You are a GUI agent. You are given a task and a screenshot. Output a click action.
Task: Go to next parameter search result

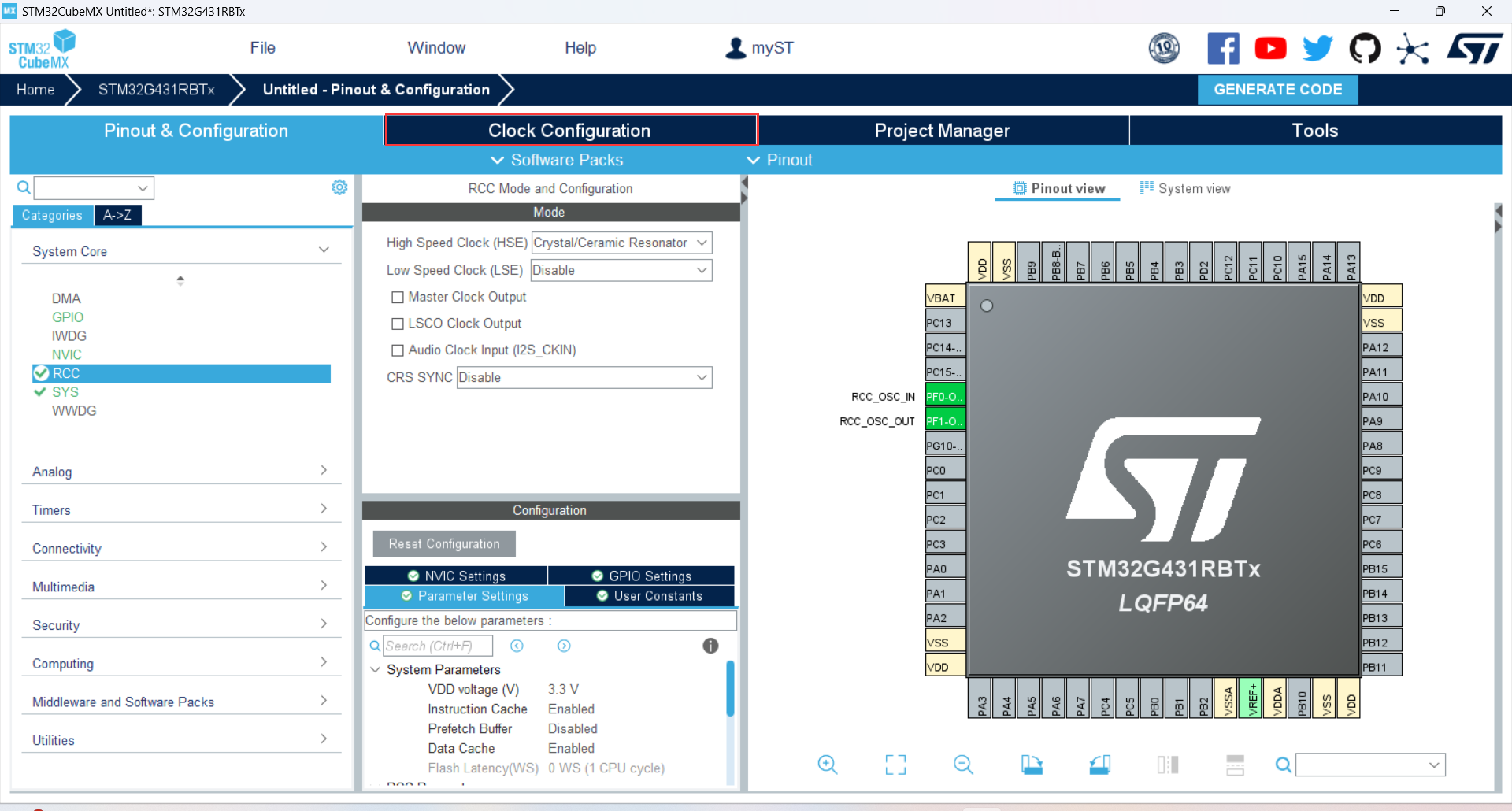[x=564, y=646]
